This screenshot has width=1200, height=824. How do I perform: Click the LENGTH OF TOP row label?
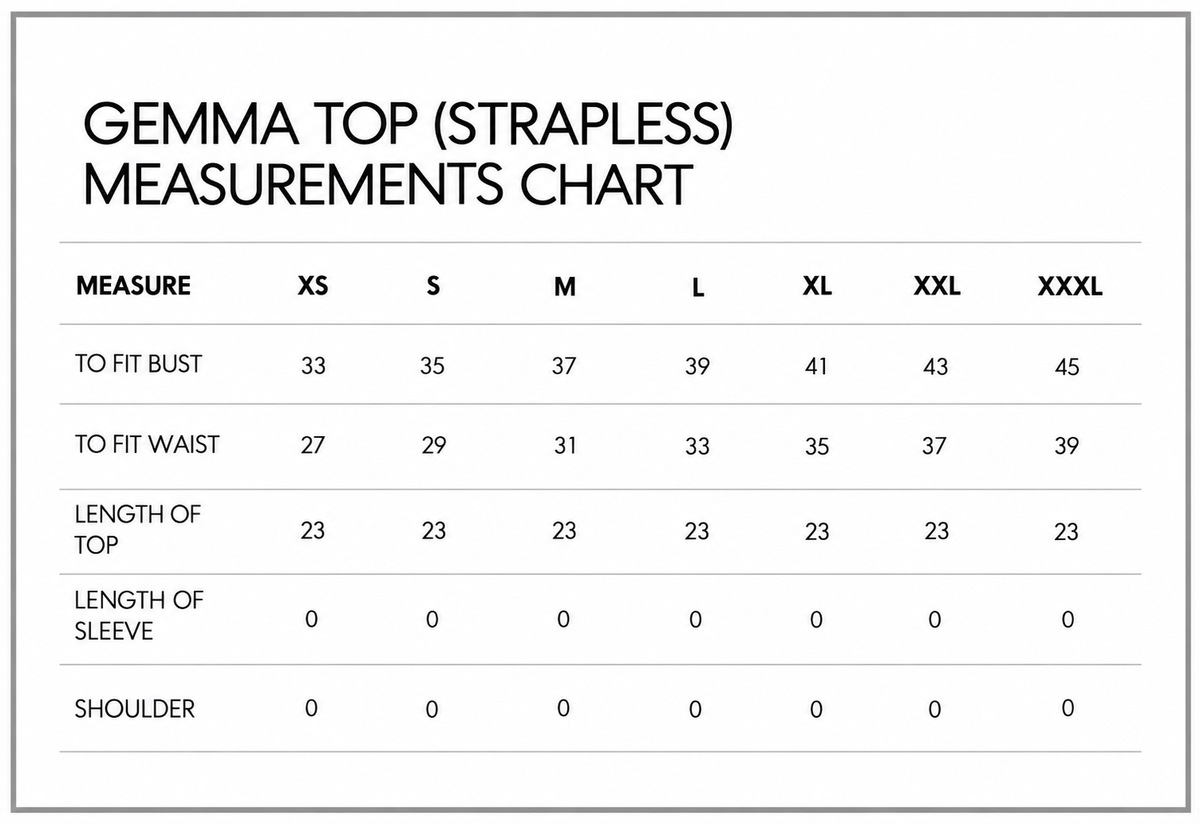click(138, 530)
